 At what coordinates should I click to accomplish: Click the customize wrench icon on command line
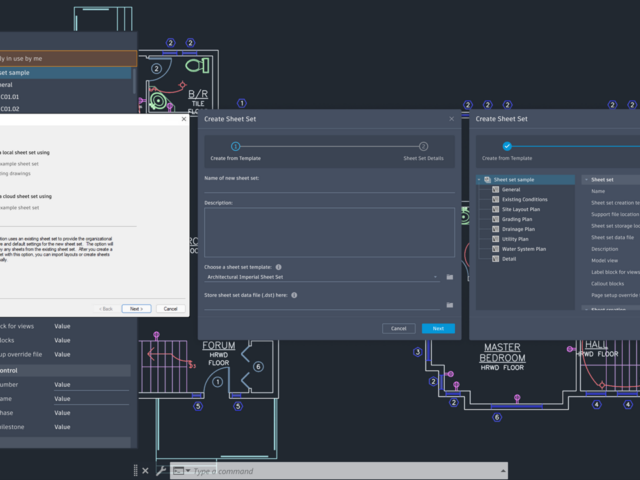point(160,470)
